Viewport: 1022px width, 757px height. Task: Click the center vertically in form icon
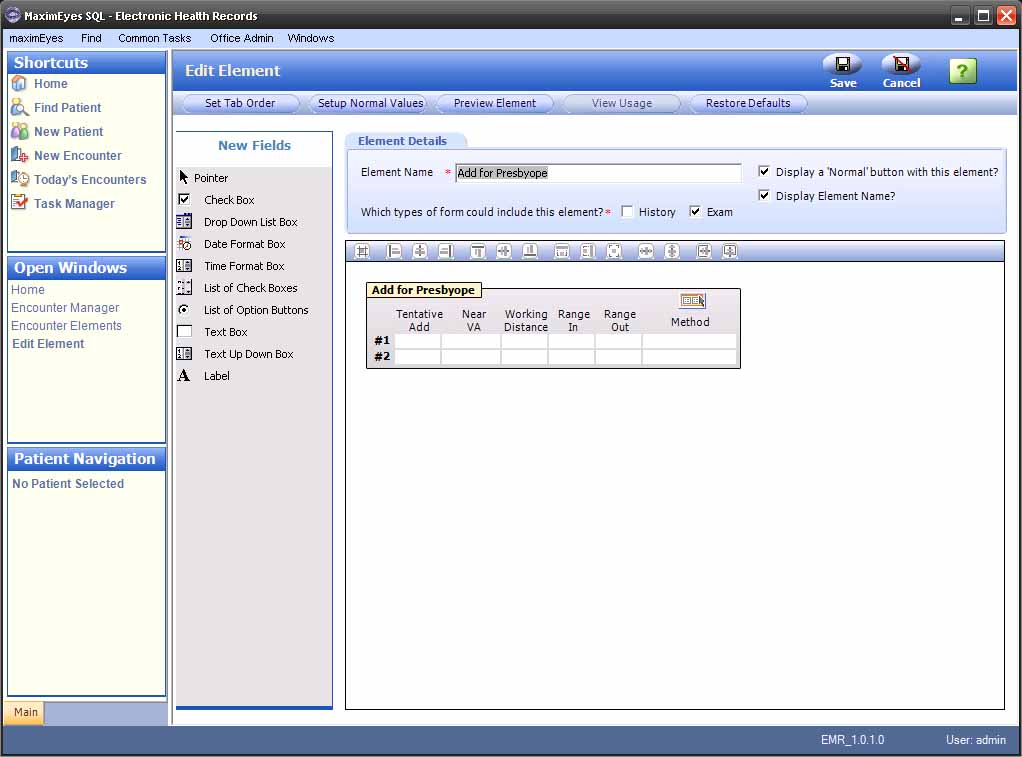click(x=730, y=251)
